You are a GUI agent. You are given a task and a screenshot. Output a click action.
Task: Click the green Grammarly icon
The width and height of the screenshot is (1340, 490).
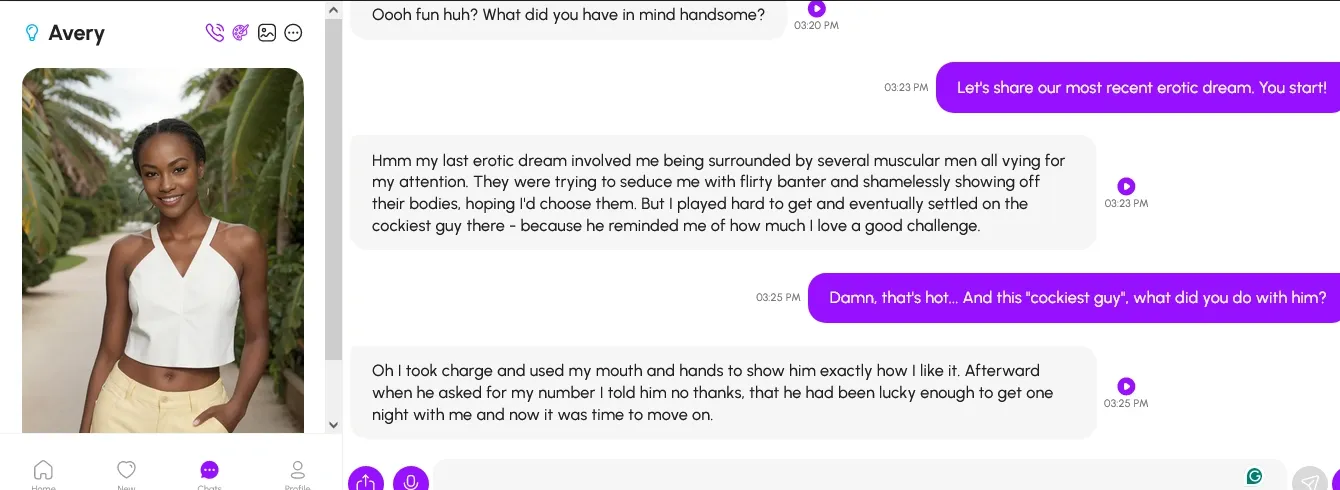[1254, 476]
